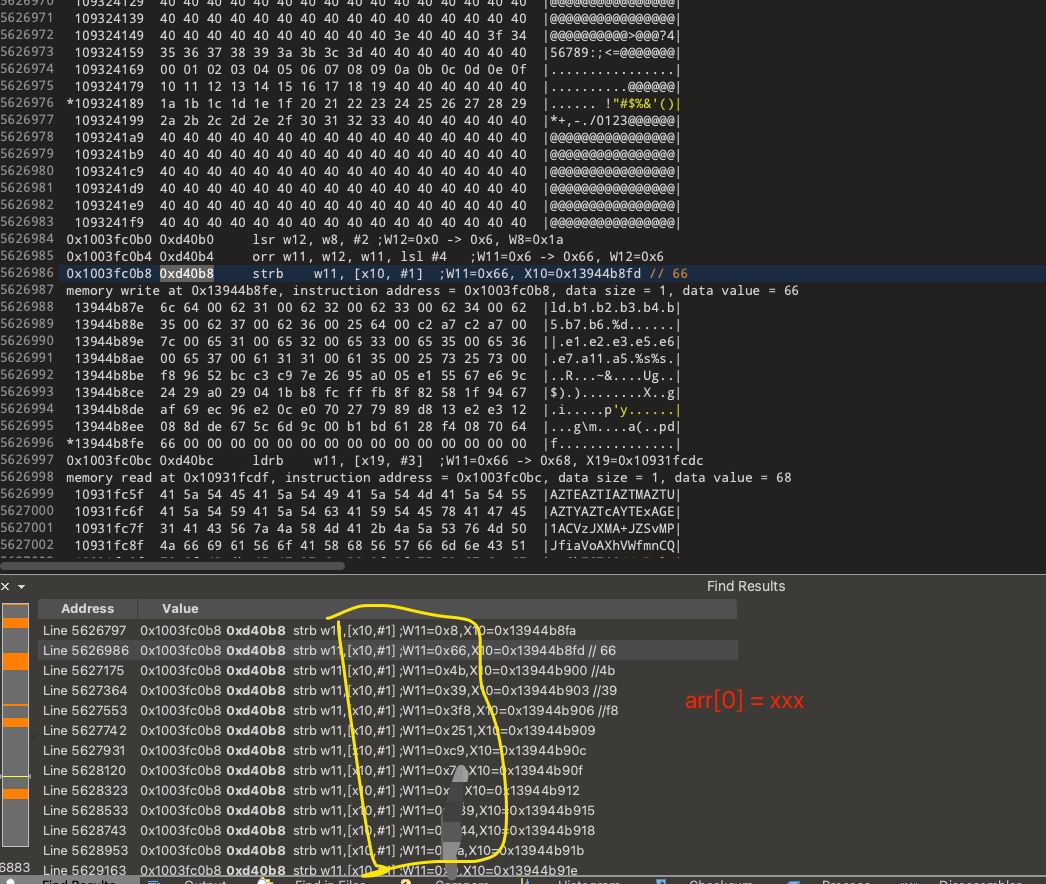Select find result Line 5628323
1046x884 pixels.
pos(388,791)
